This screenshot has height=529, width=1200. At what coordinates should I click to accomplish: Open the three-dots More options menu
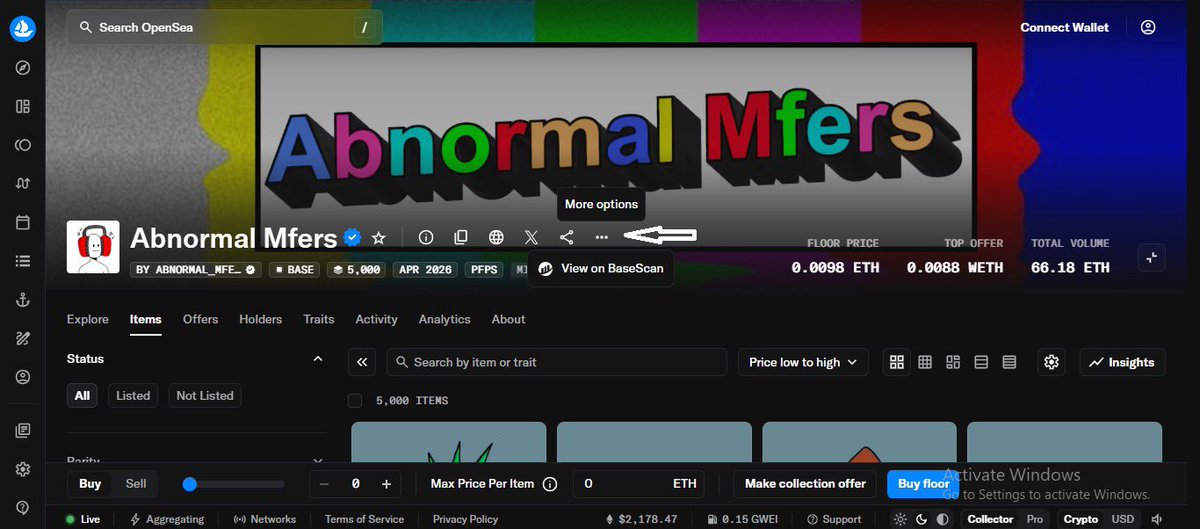(601, 238)
